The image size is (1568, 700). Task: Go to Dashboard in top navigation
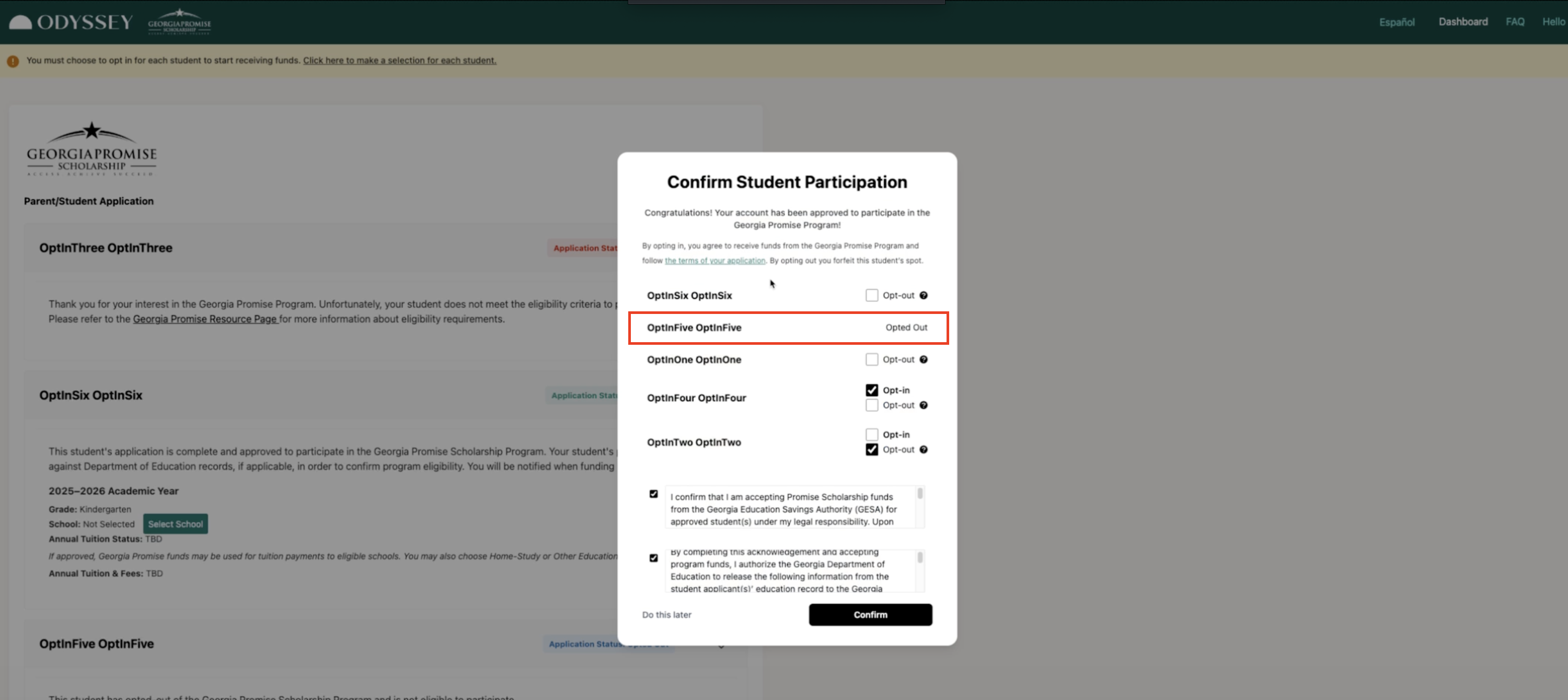point(1463,22)
